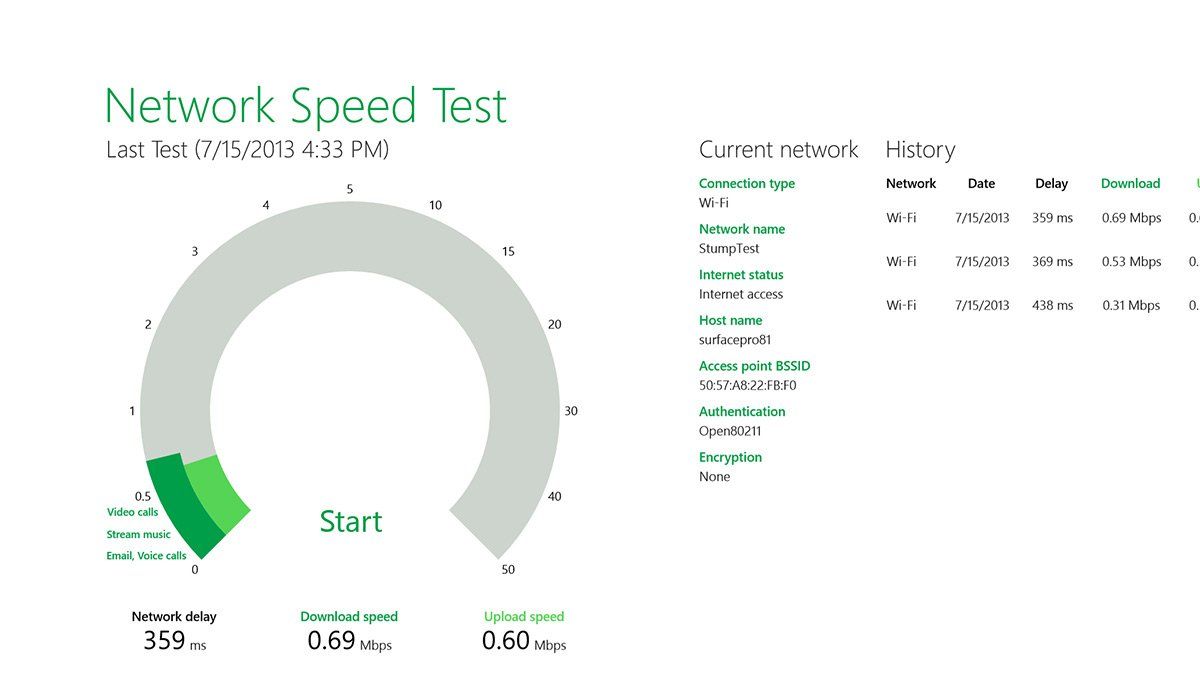Image resolution: width=1200 pixels, height=675 pixels.
Task: Switch to the History section
Action: pos(919,149)
